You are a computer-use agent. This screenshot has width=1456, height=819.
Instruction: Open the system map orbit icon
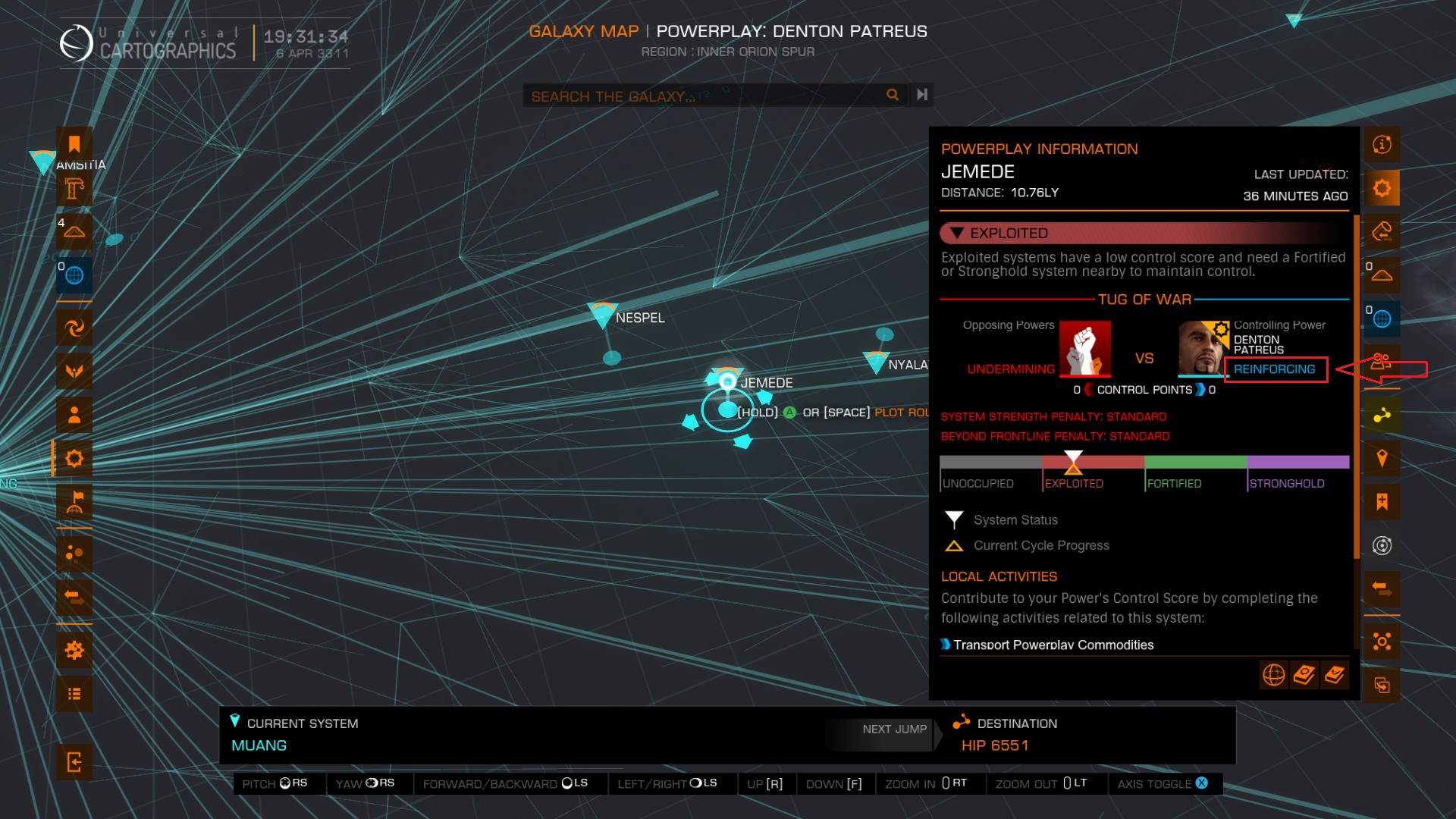1382,545
